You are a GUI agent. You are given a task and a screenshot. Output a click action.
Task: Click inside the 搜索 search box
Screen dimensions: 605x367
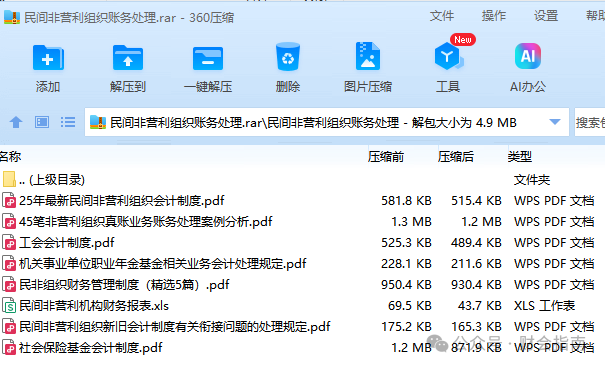pos(590,122)
